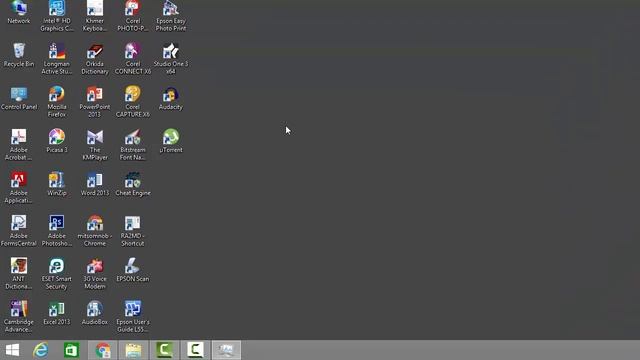This screenshot has height=360, width=640.
Task: Open the Network desktop icon
Action: pos(19,12)
